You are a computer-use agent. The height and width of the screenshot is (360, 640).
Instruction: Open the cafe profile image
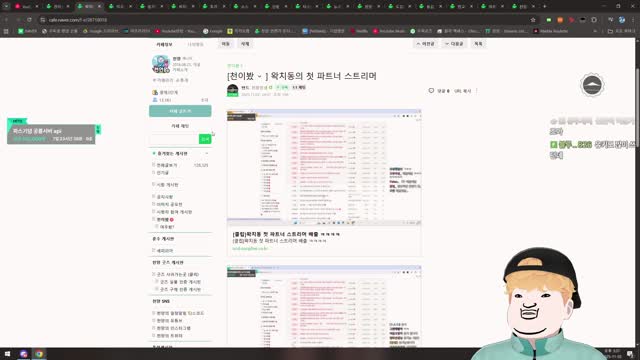pos(161,64)
